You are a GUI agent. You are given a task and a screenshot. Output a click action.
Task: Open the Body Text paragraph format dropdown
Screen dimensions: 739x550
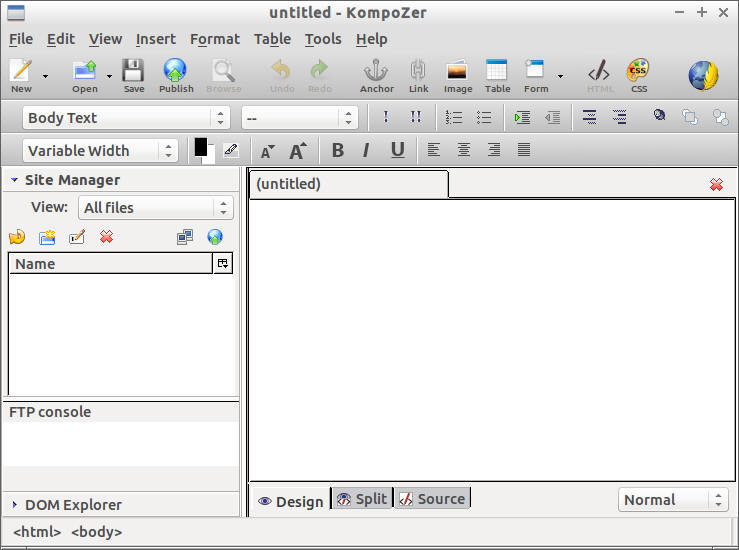coord(126,118)
